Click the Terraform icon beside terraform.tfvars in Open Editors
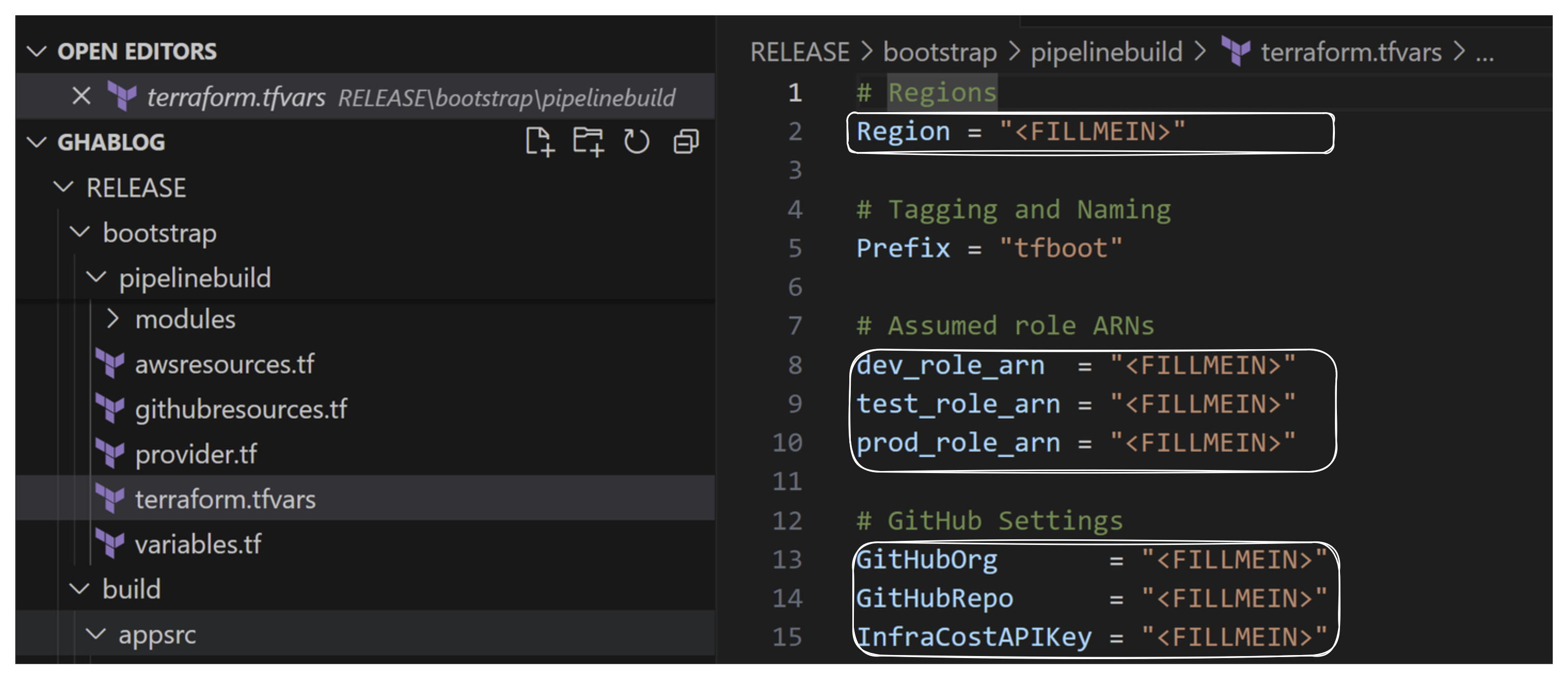1568x679 pixels. coord(123,95)
